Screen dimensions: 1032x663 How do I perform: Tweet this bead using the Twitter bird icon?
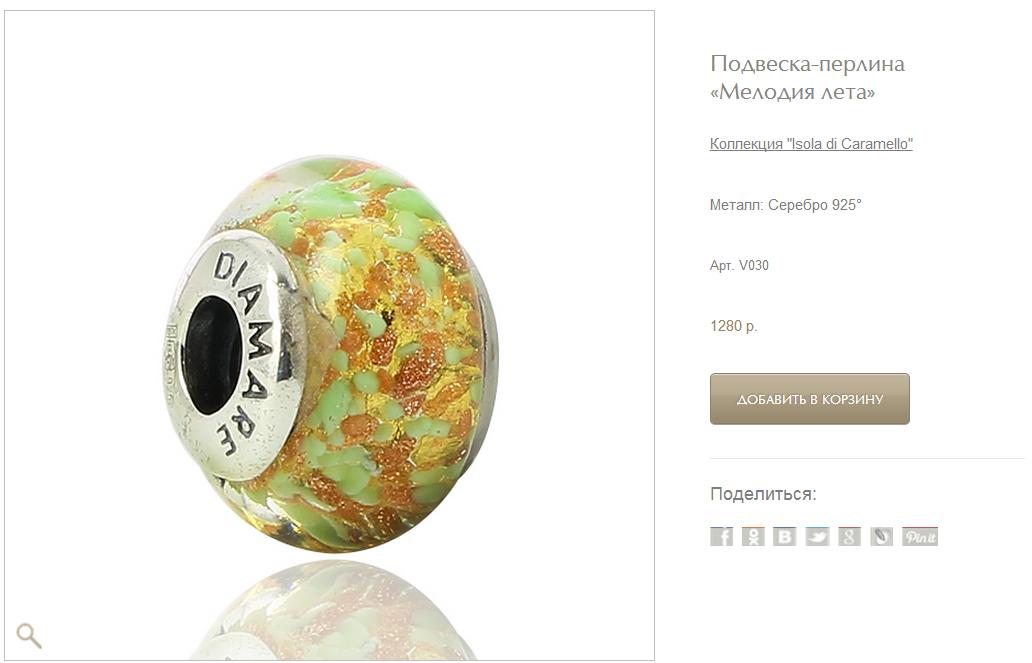point(817,536)
